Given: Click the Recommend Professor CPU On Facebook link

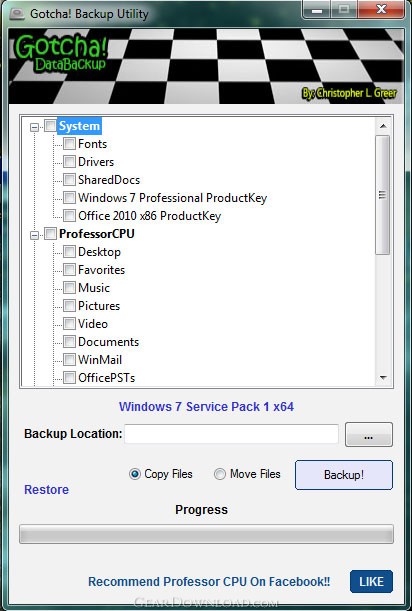Looking at the screenshot, I should pyautogui.click(x=209, y=581).
